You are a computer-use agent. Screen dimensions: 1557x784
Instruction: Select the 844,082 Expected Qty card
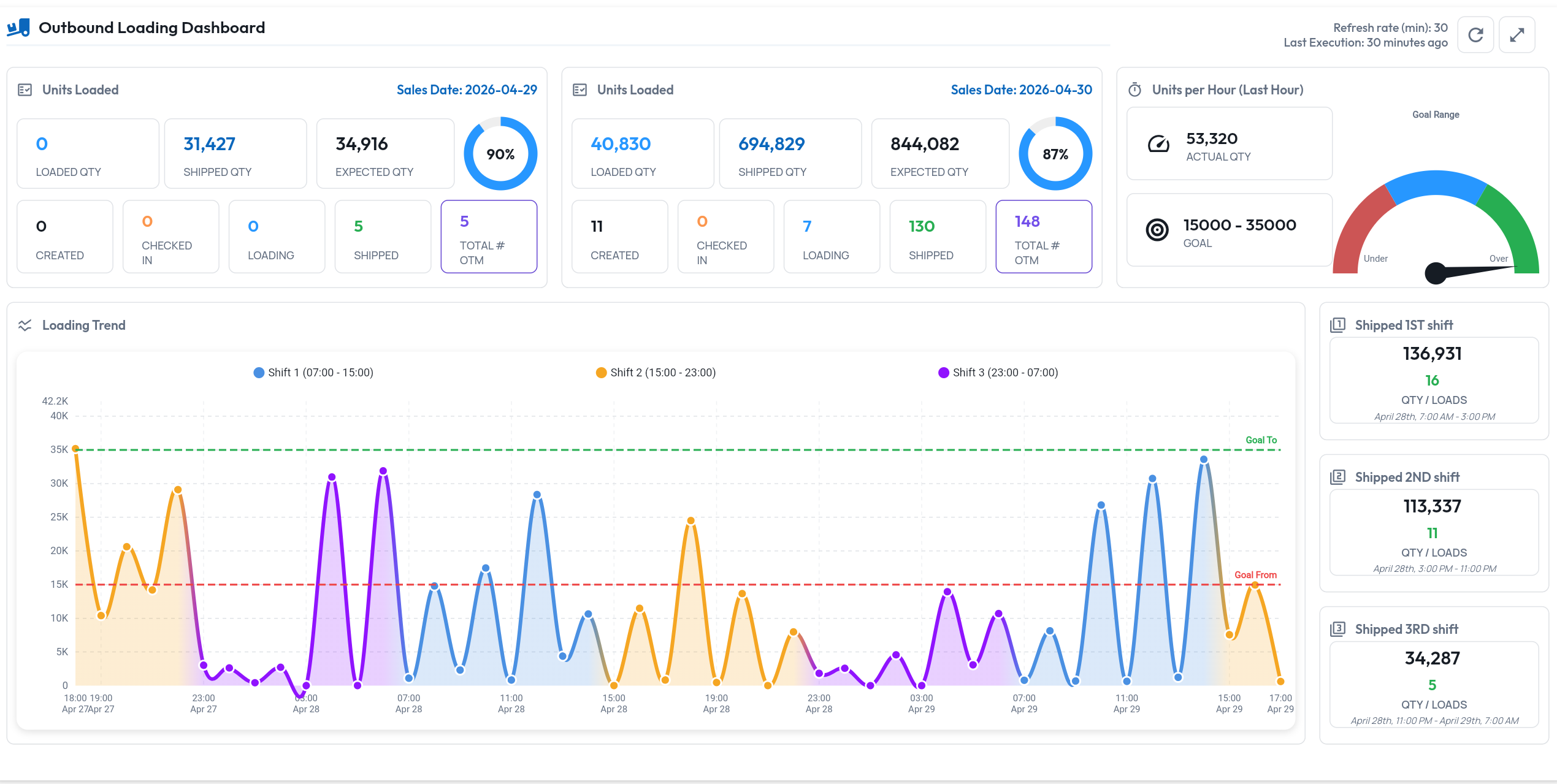pos(940,154)
